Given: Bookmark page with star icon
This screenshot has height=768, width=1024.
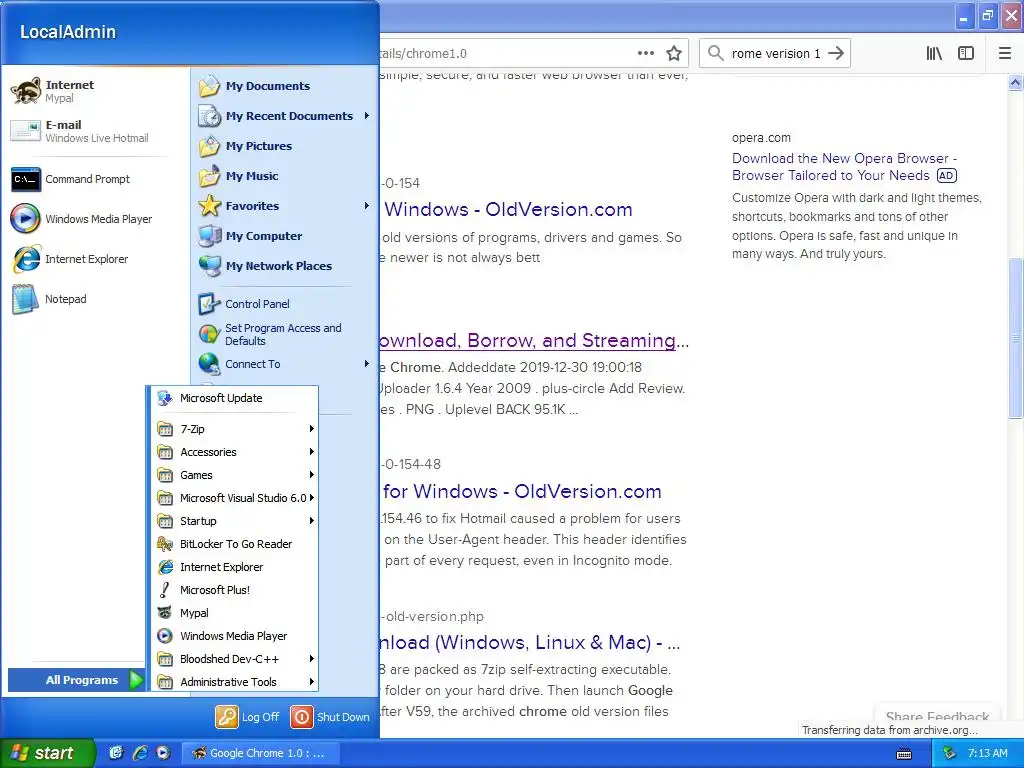Looking at the screenshot, I should pos(674,54).
